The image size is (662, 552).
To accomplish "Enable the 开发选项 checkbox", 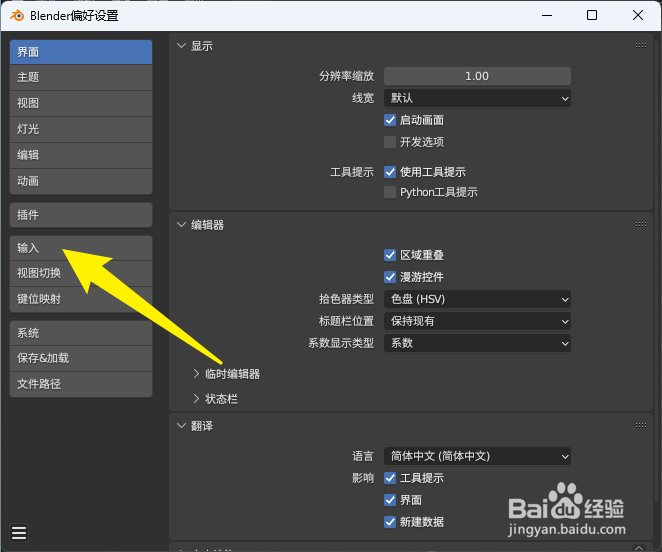I will tap(390, 142).
